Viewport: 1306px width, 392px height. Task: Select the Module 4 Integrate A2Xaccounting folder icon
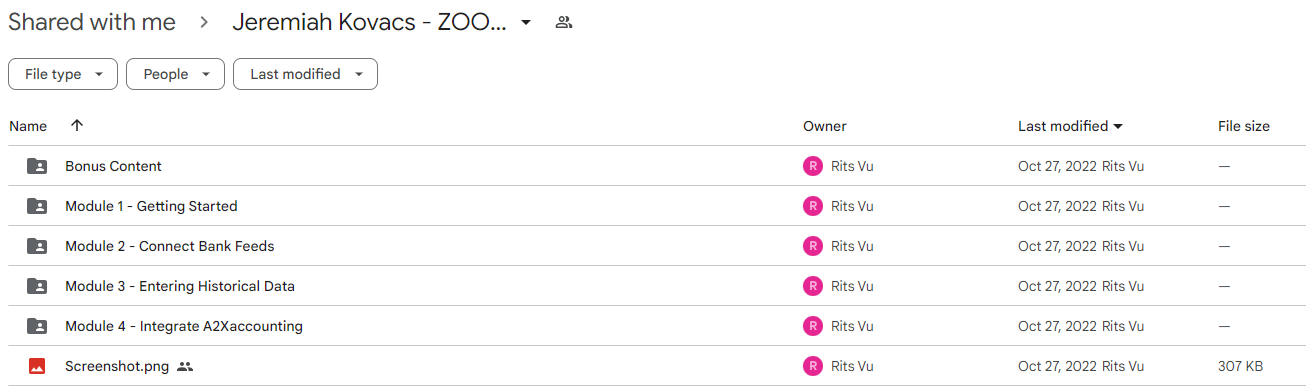[37, 326]
